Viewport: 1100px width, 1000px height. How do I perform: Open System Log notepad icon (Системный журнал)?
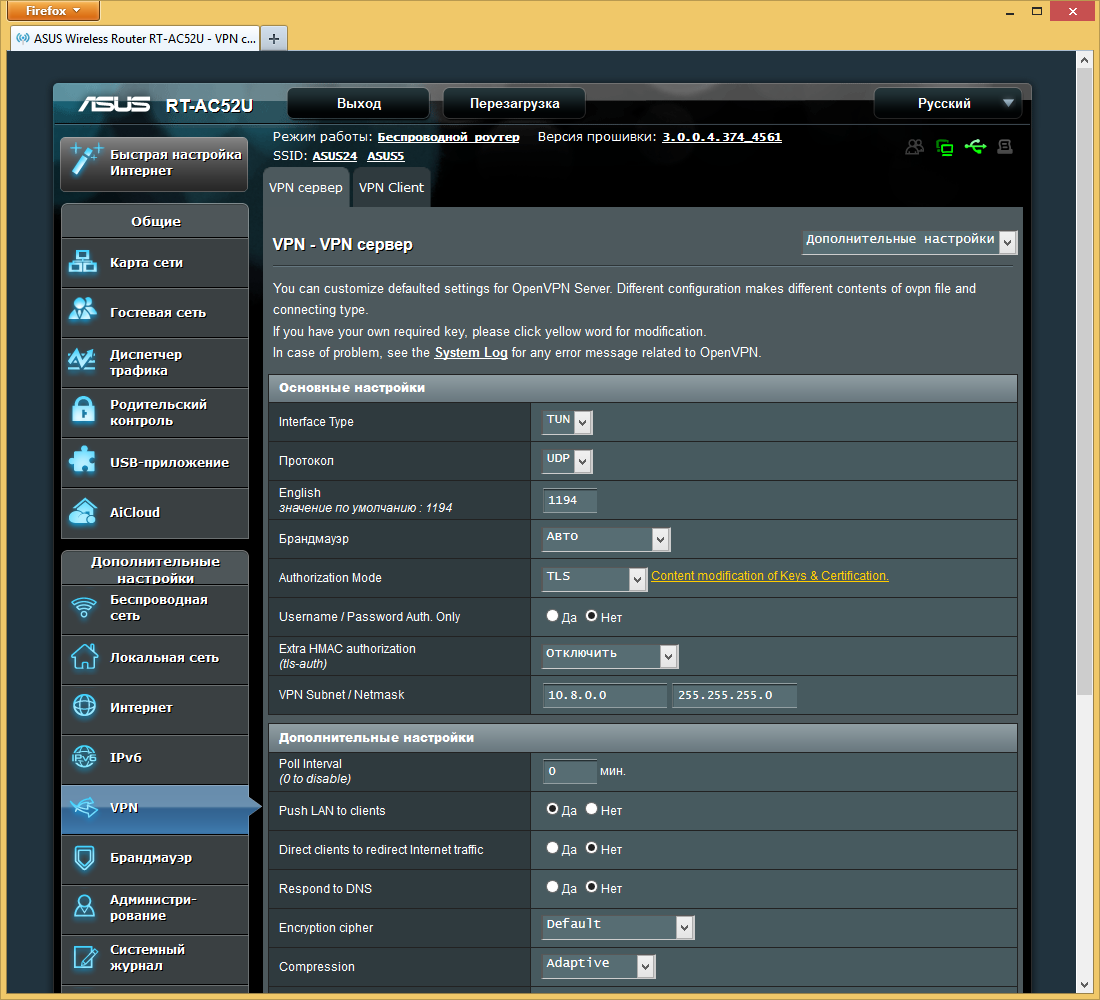tap(86, 956)
